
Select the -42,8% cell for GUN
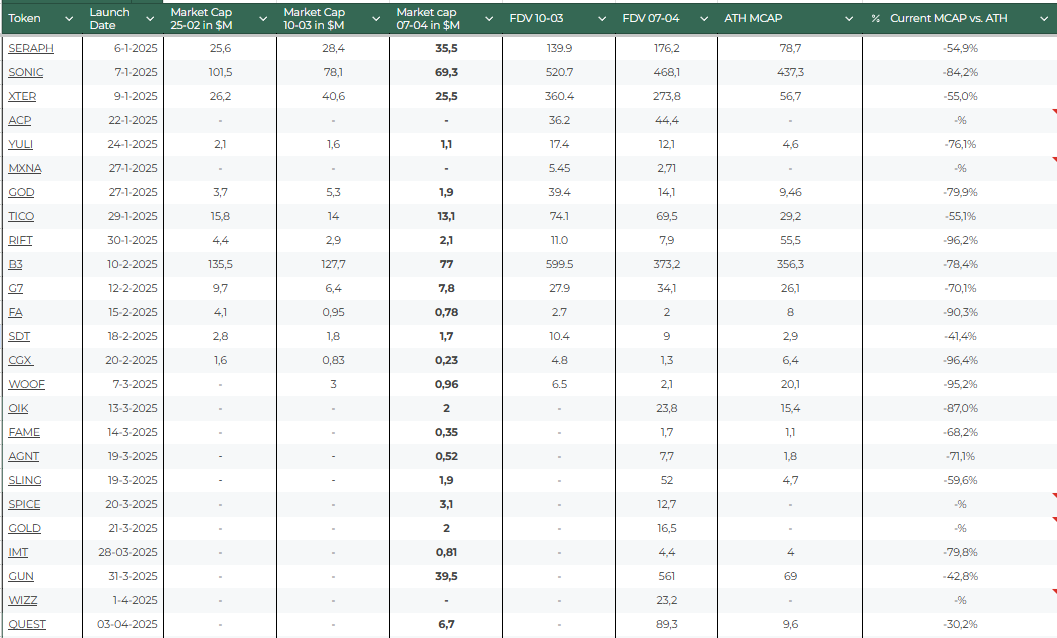[960, 576]
